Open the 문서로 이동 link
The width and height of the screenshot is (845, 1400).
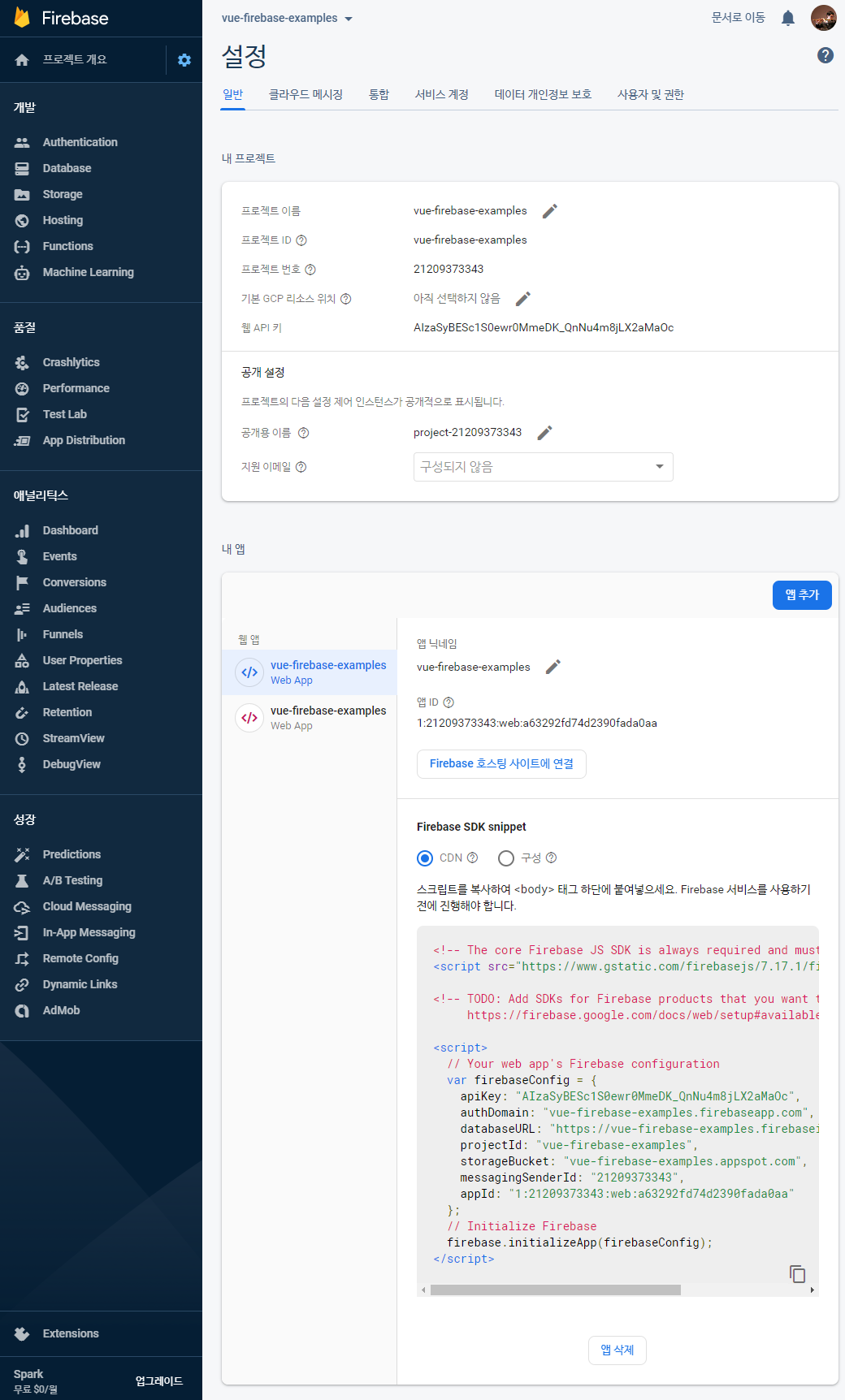click(738, 18)
